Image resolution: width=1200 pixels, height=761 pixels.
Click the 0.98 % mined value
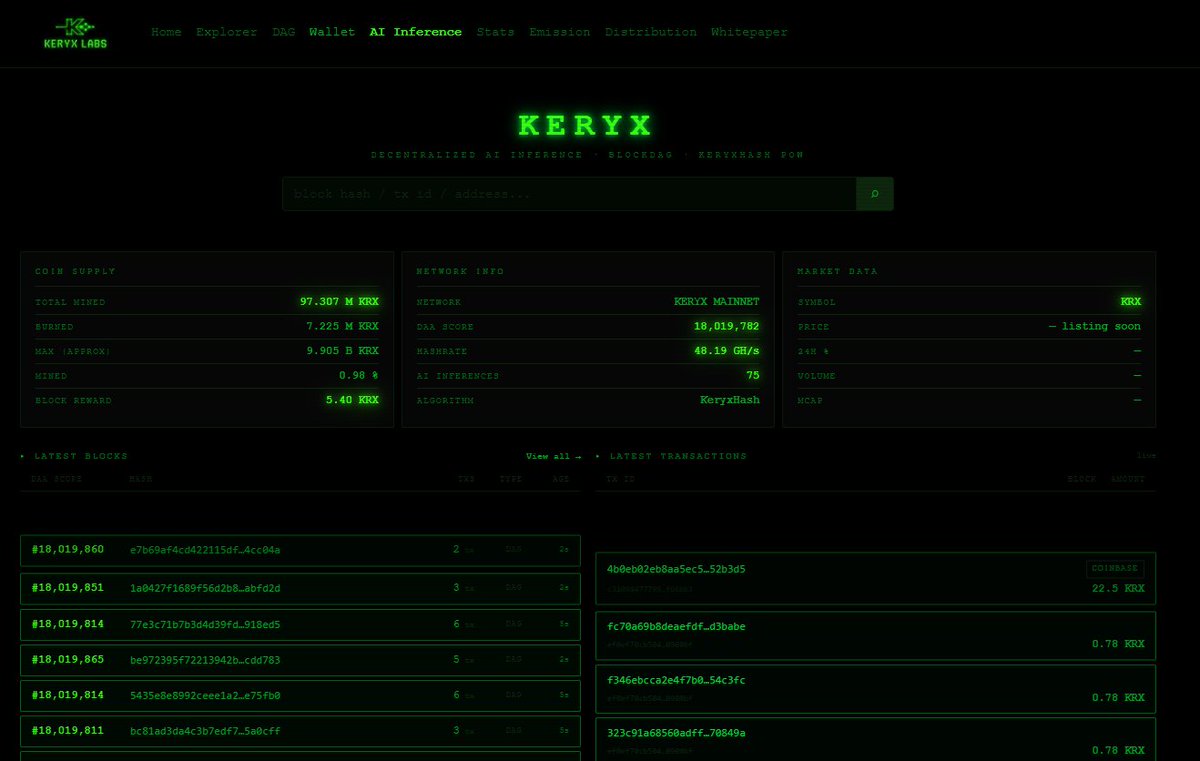(x=359, y=375)
